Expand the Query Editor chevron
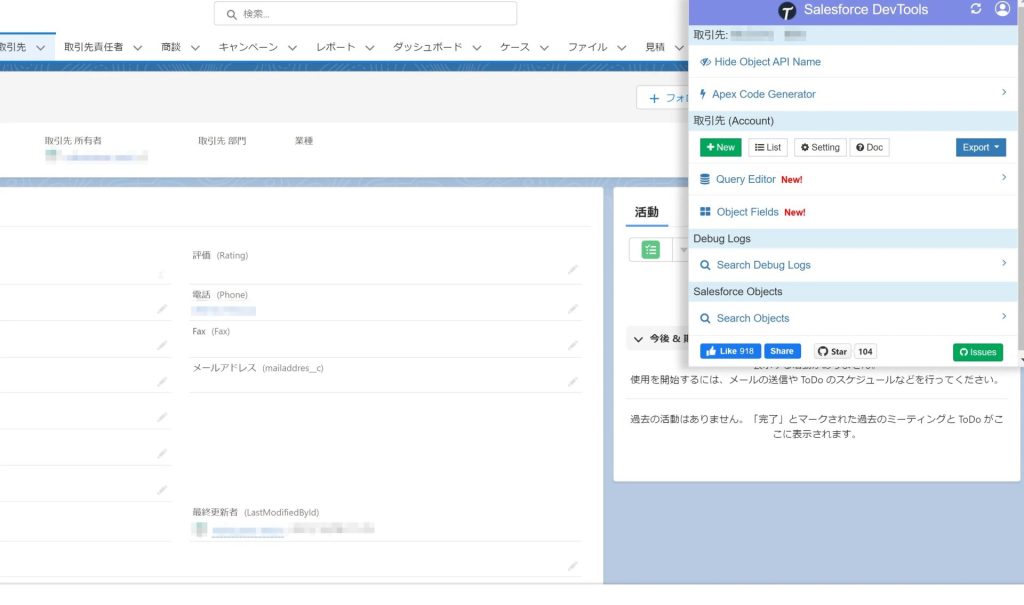 click(x=1004, y=177)
